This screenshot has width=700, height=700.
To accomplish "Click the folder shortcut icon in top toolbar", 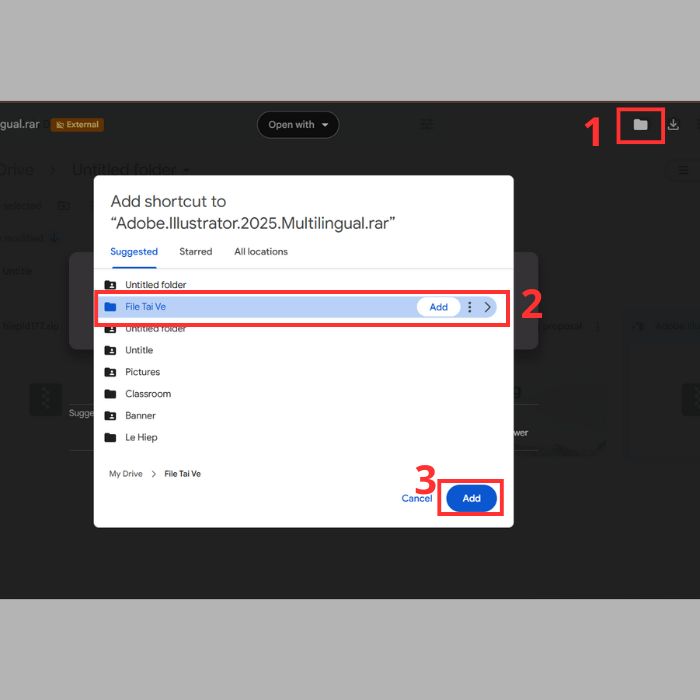I will pyautogui.click(x=640, y=125).
